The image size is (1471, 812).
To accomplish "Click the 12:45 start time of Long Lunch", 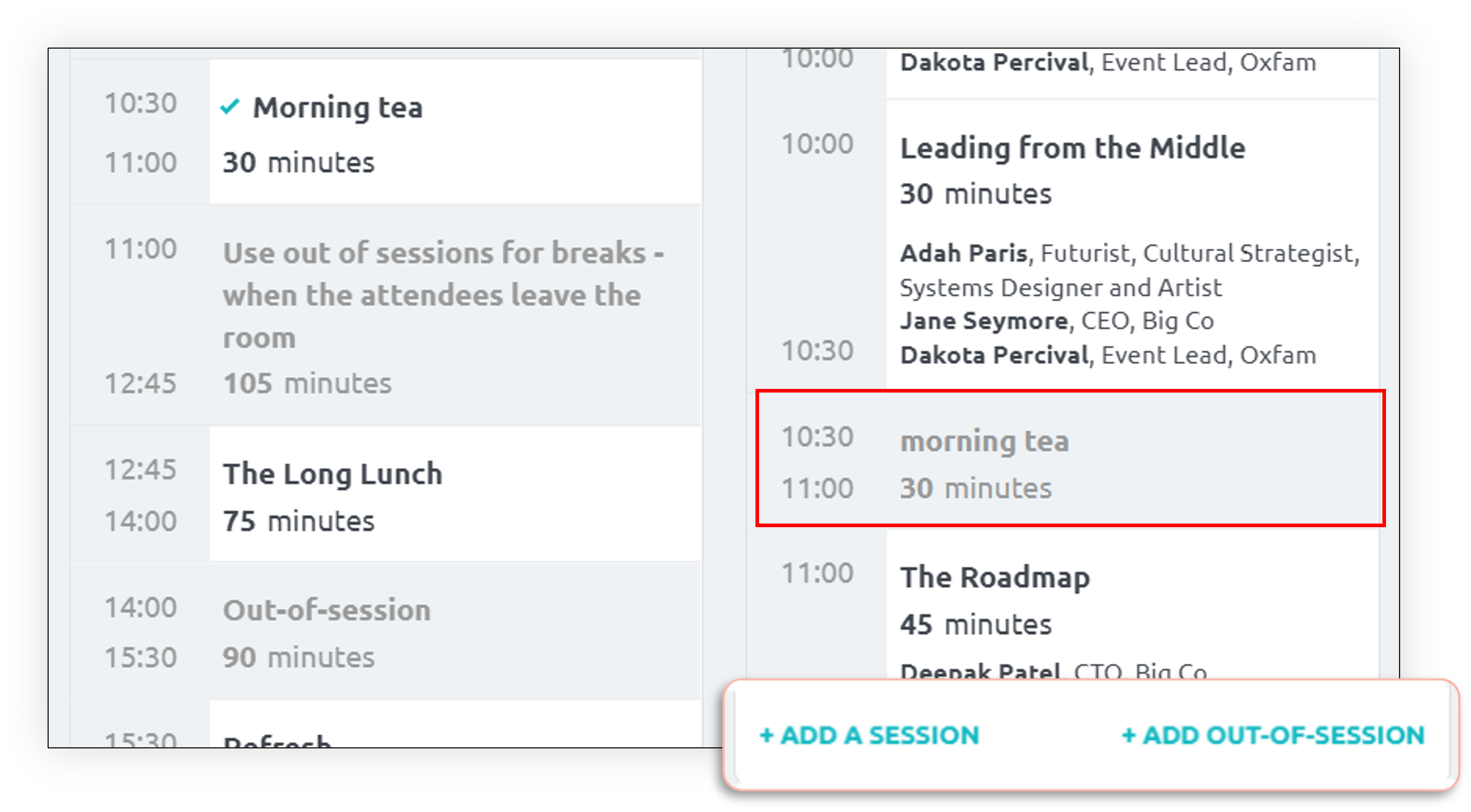I will click(x=140, y=470).
